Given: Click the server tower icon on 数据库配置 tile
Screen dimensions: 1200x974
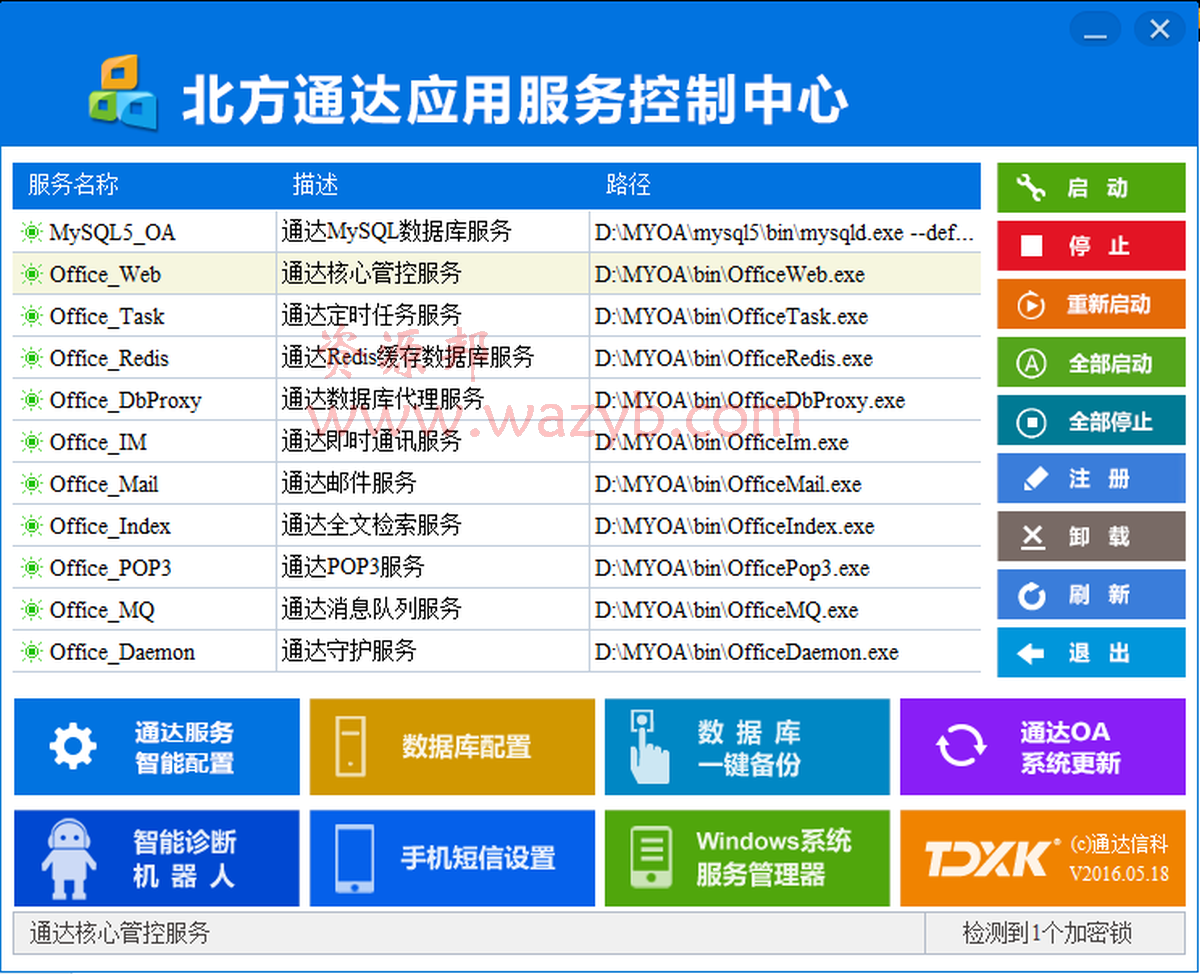Looking at the screenshot, I should pyautogui.click(x=349, y=745).
